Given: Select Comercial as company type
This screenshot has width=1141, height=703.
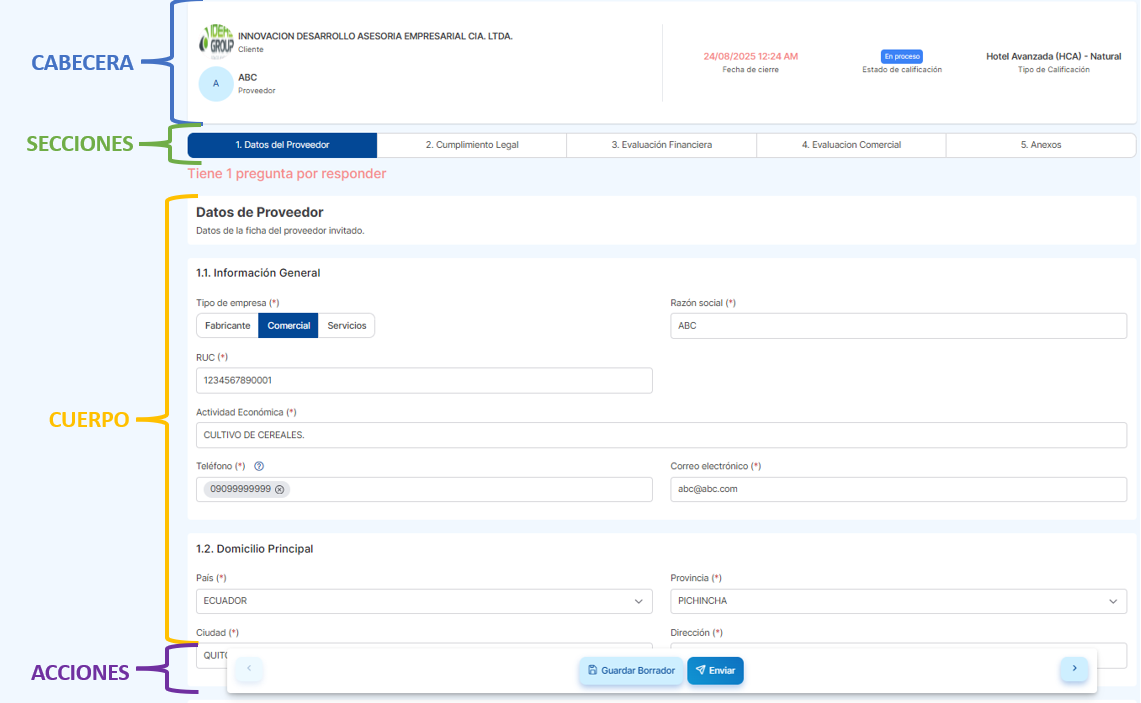Looking at the screenshot, I should [x=288, y=326].
